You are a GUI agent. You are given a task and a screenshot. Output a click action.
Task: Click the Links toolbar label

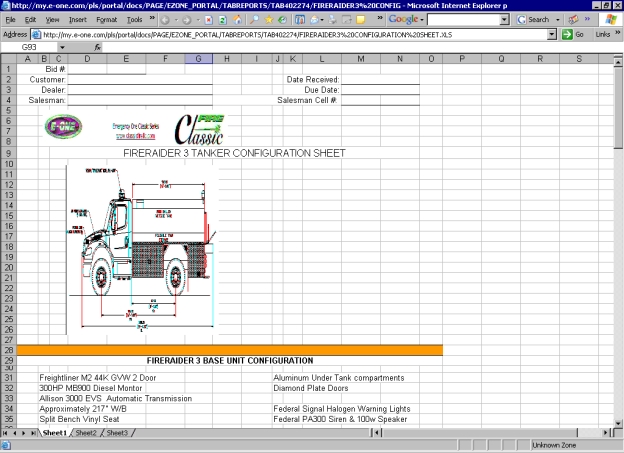tap(603, 35)
